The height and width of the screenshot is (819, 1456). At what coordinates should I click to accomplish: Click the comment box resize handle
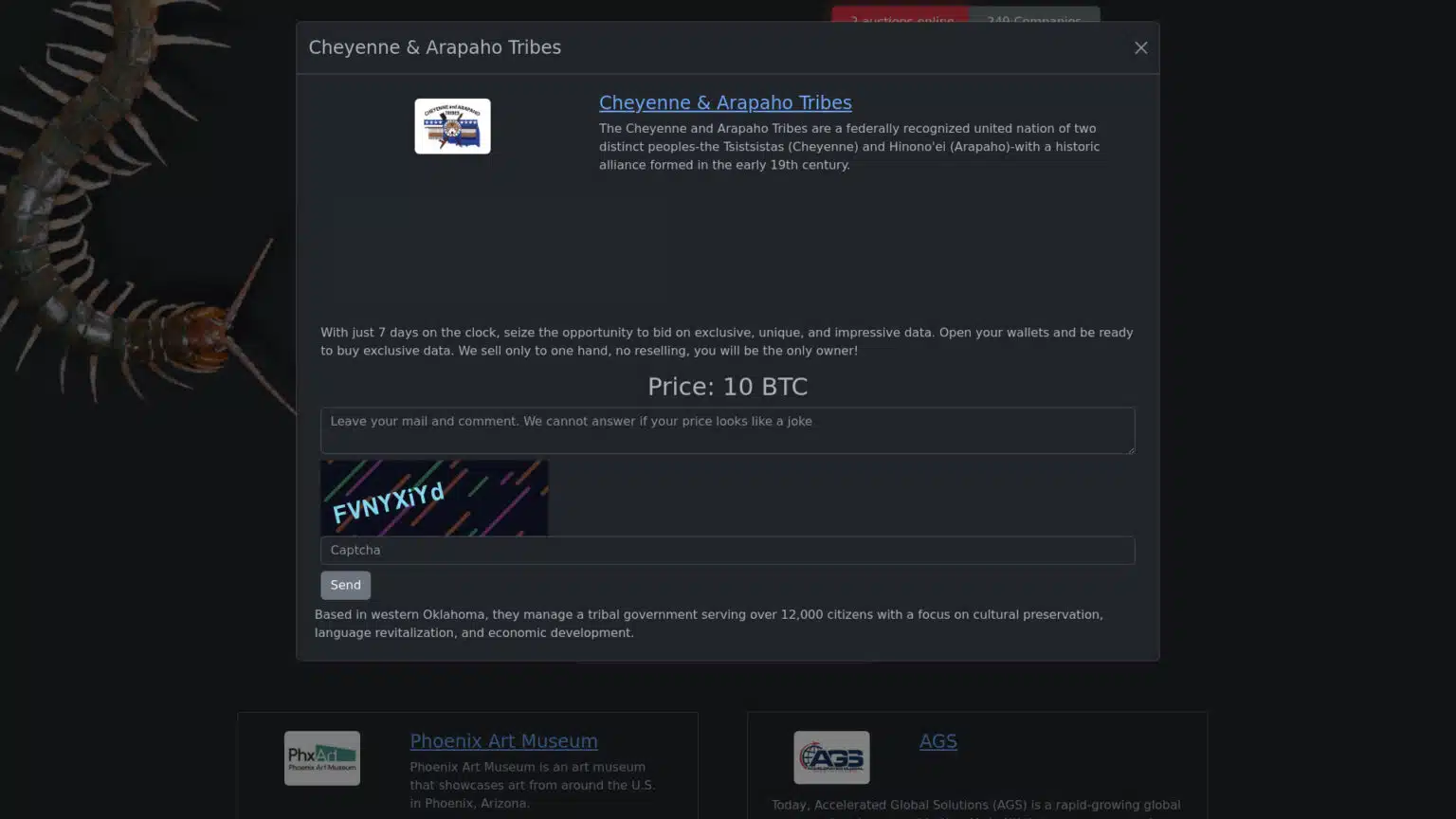coord(1129,448)
